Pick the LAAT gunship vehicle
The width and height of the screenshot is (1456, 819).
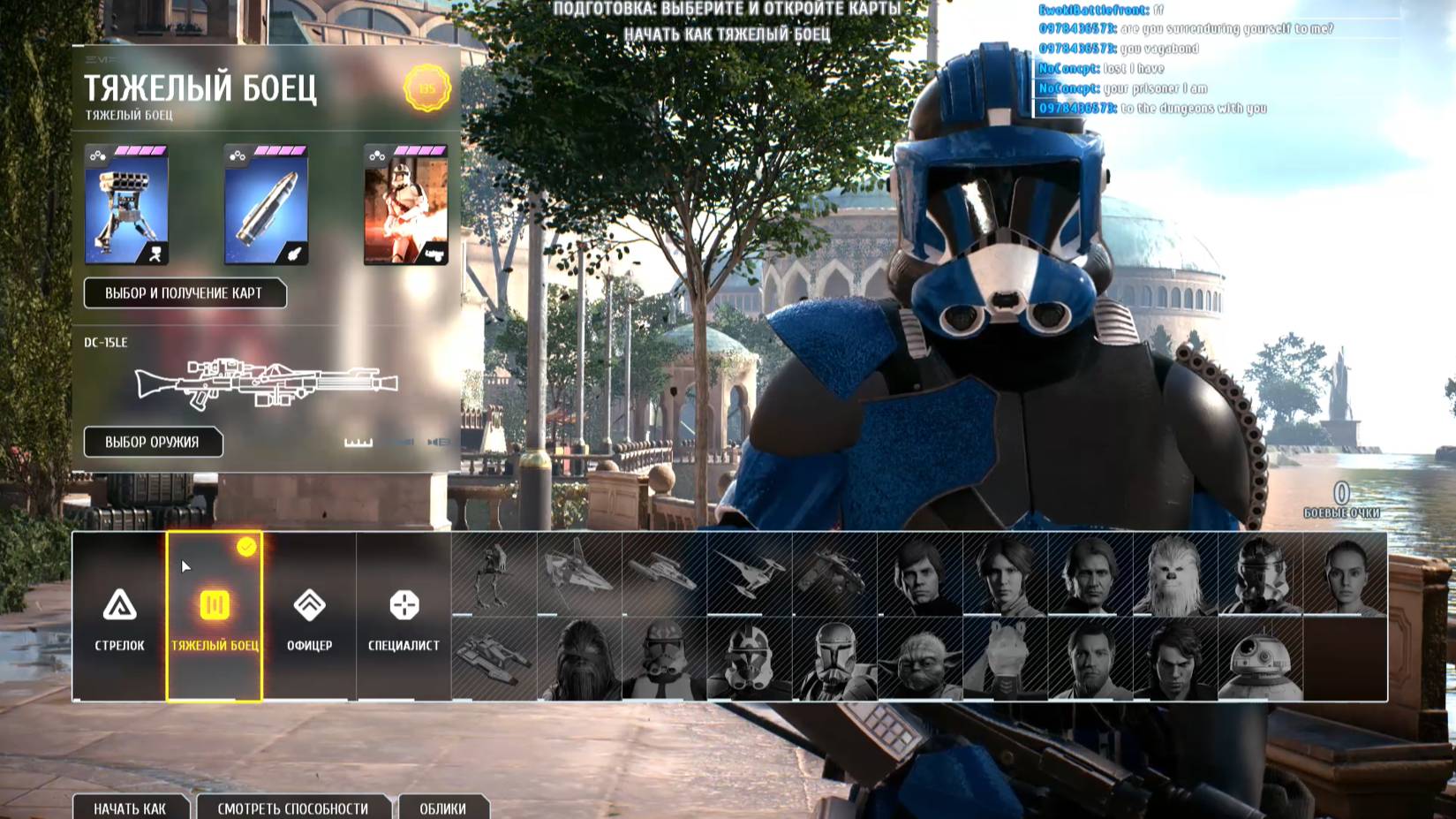(834, 574)
